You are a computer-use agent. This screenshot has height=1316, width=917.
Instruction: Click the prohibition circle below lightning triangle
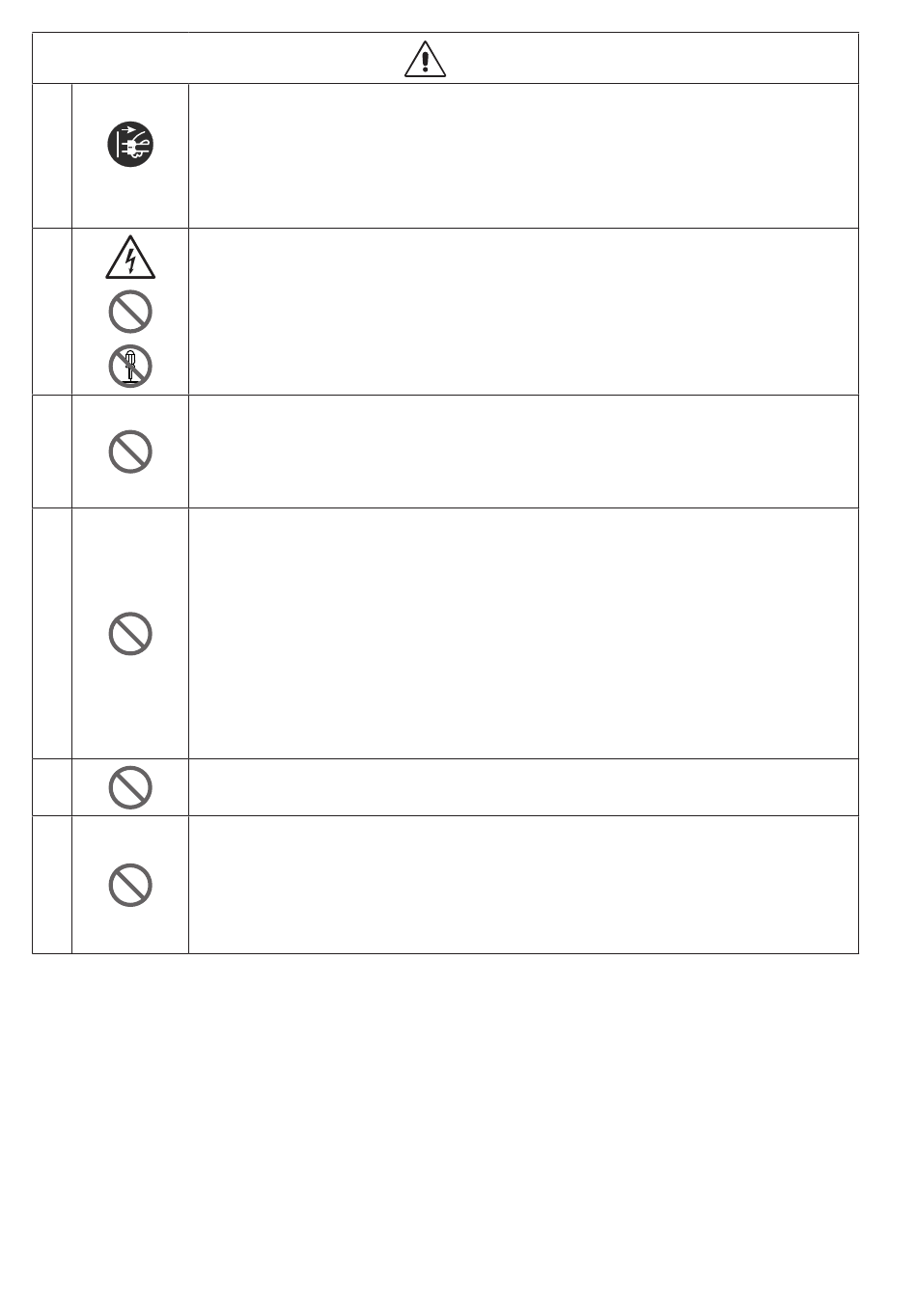click(130, 312)
